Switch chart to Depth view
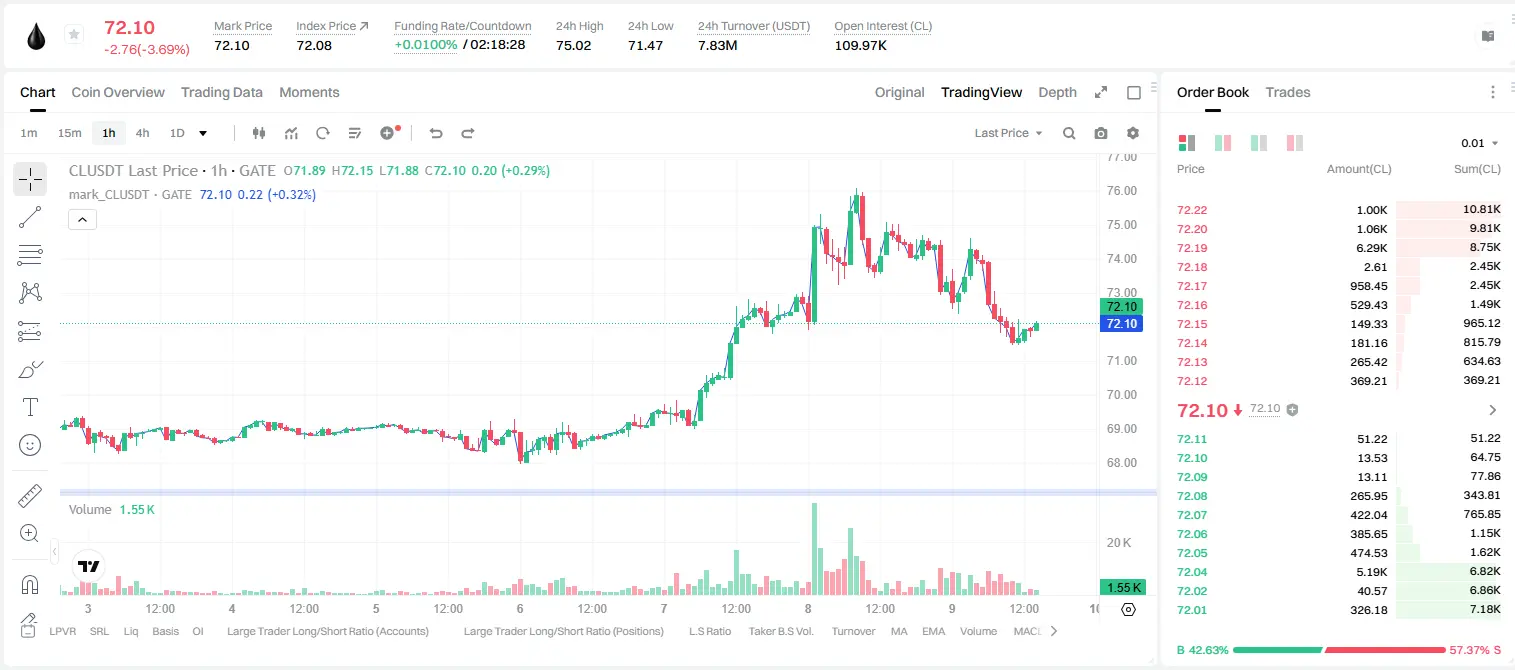Viewport: 1515px width, 670px height. point(1057,92)
